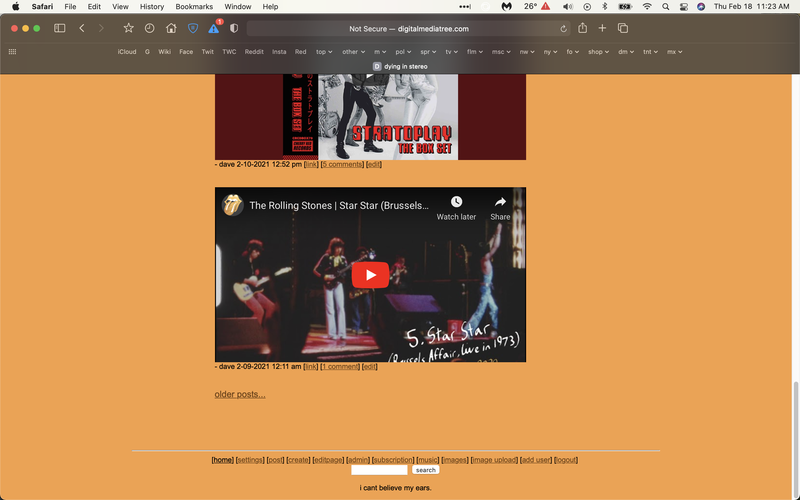
Task: Open the Window menu
Action: coord(238,7)
